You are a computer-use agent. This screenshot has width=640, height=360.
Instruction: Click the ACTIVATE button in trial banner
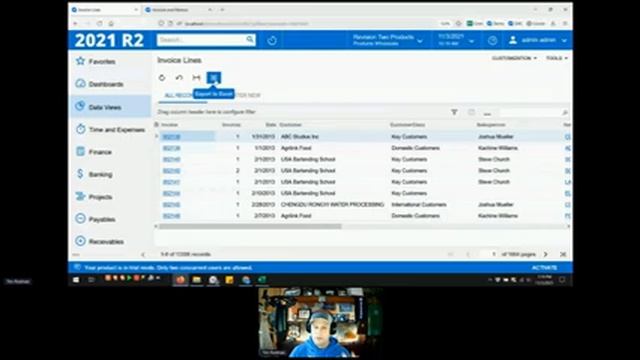tap(544, 268)
